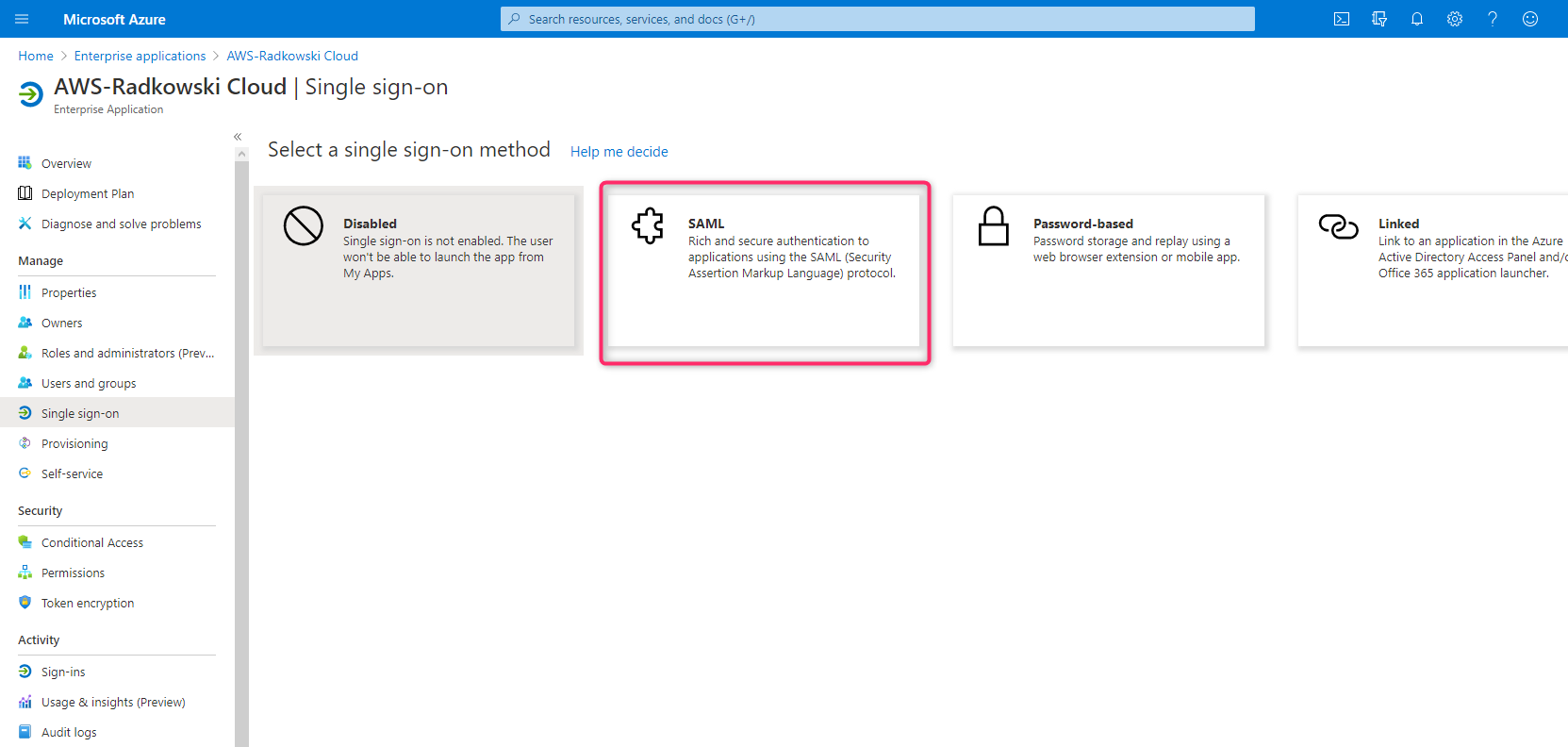
Task: Click the Diagnose and solve problems wrench icon
Action: pos(25,224)
